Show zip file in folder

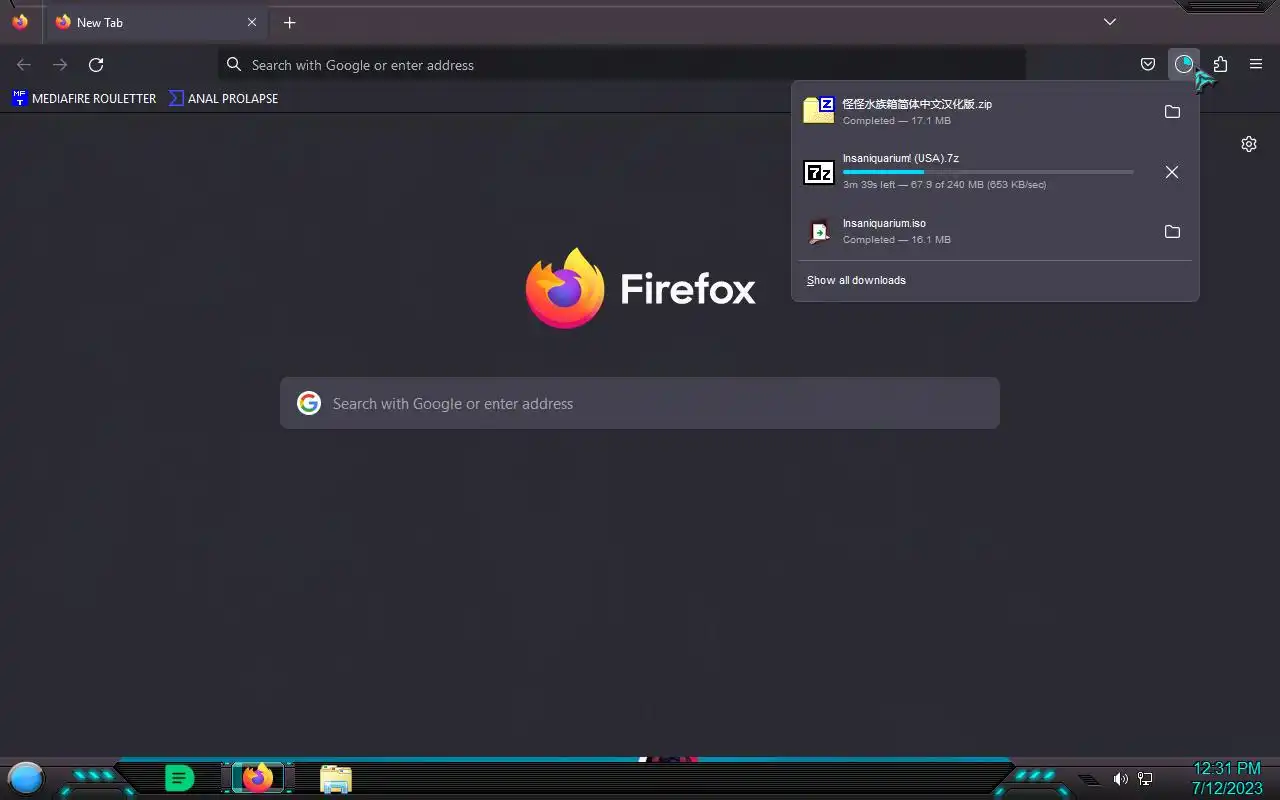1172,112
